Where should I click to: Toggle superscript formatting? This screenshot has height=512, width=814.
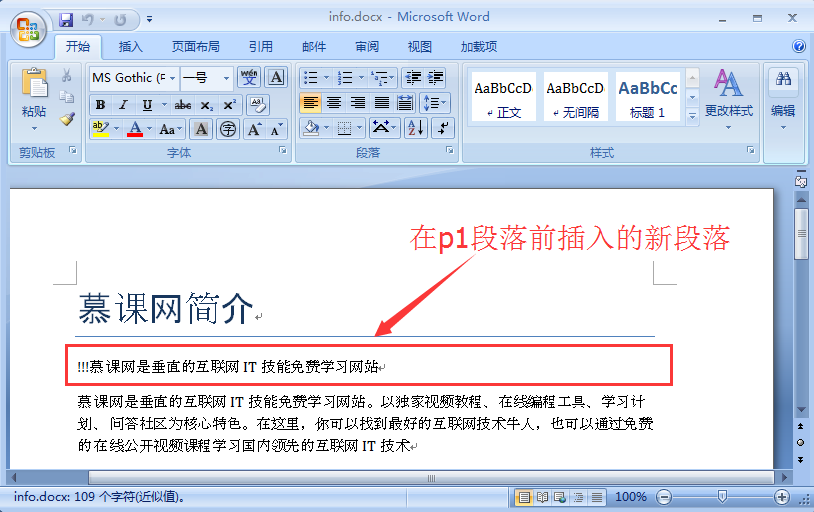pyautogui.click(x=229, y=105)
